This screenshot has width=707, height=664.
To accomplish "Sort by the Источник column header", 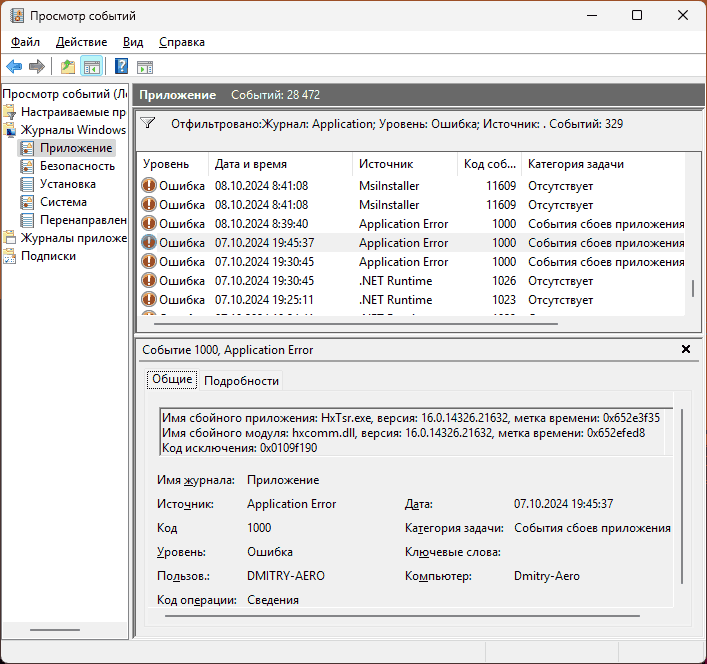I will 386,164.
